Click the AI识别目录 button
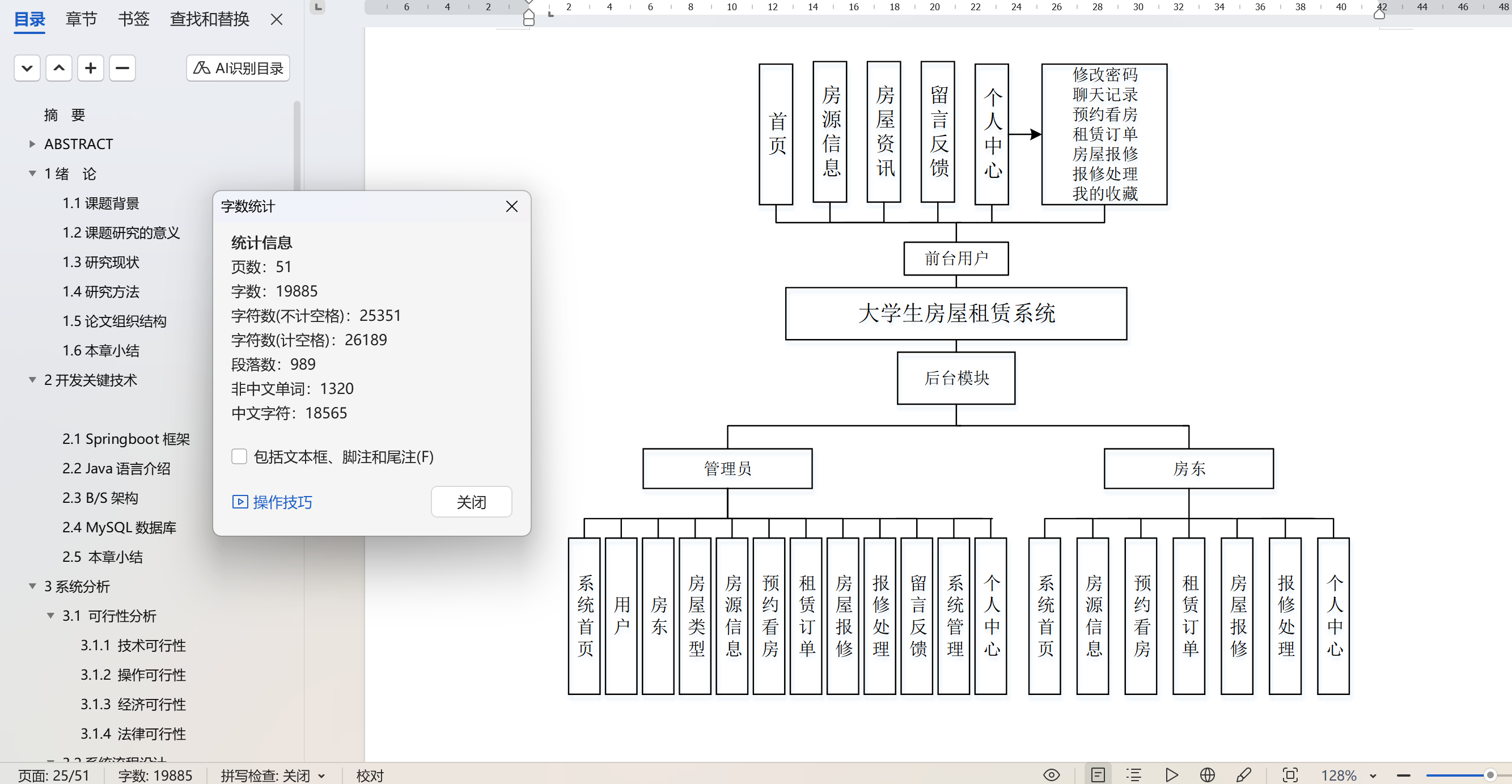 point(238,68)
